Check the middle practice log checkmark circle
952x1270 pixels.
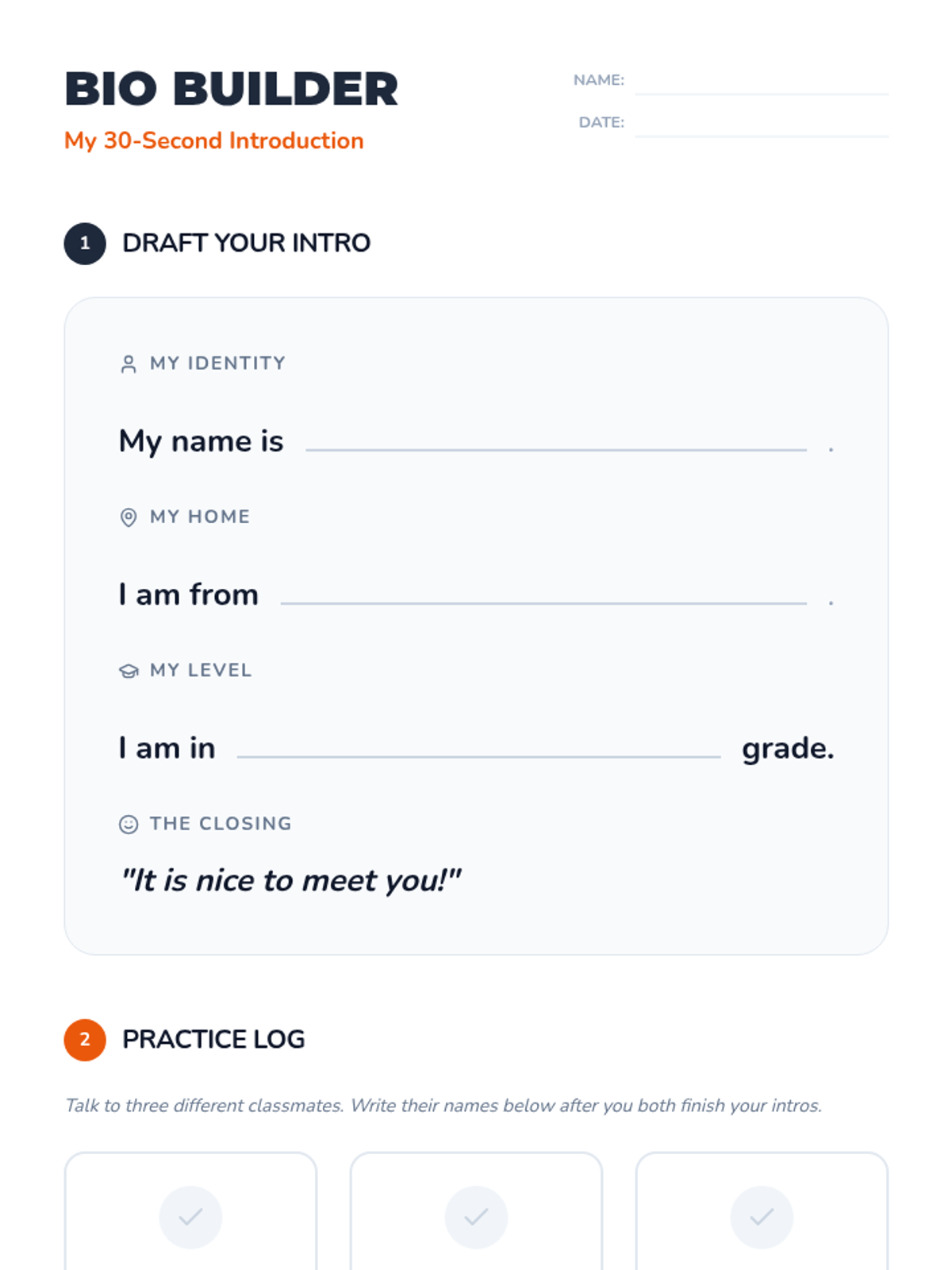476,1217
